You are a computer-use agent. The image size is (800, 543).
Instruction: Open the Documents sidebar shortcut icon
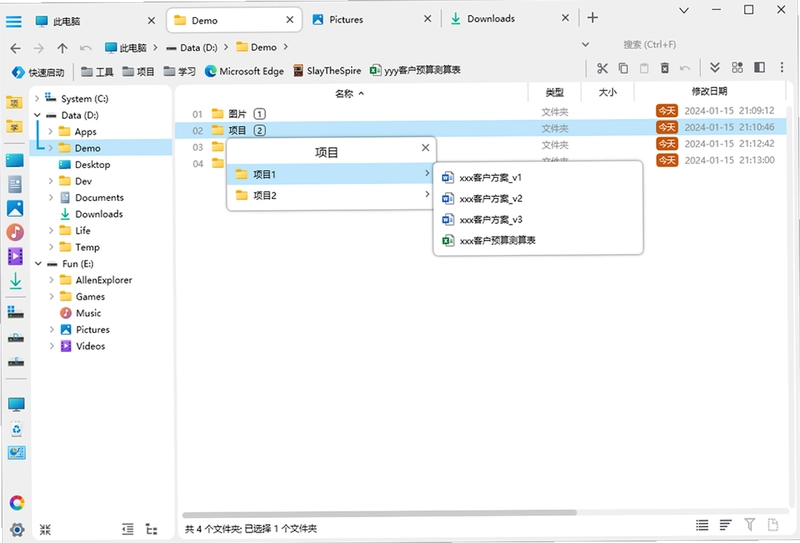click(x=15, y=184)
